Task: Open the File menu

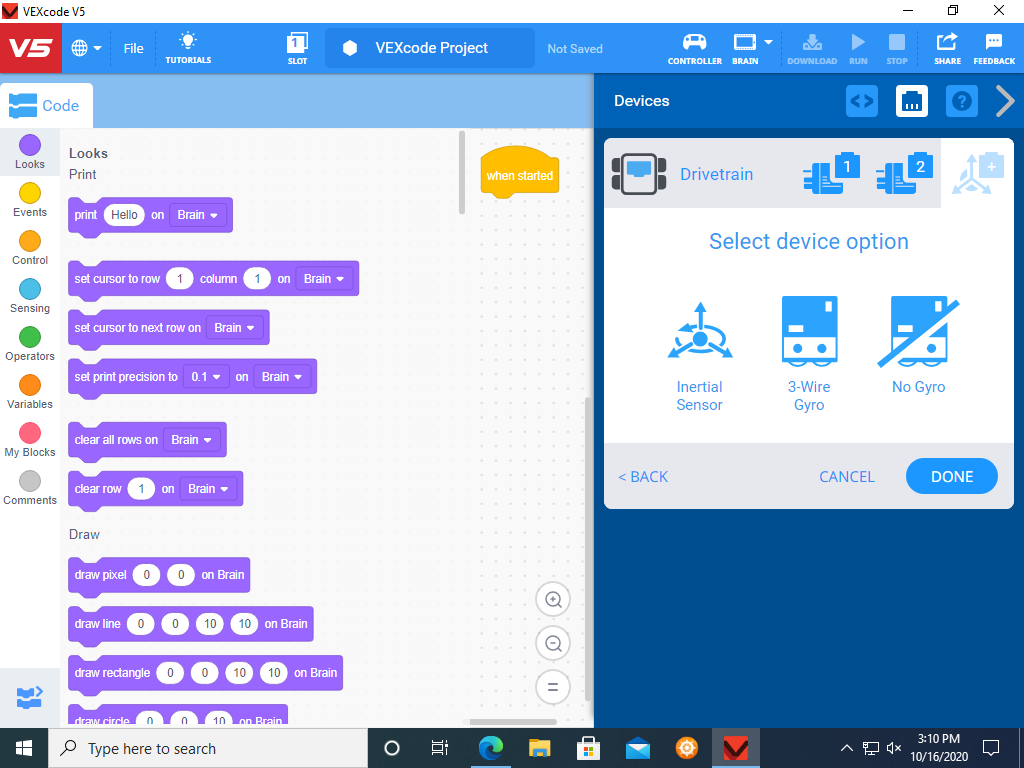Action: (x=133, y=48)
